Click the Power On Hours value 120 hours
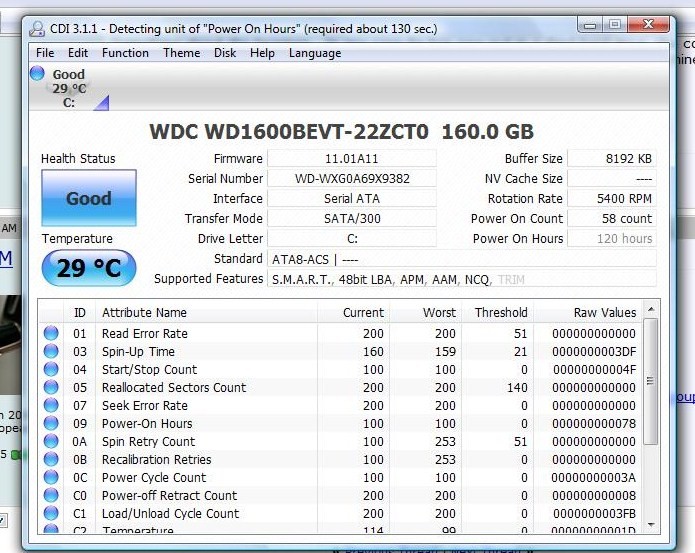 point(612,239)
